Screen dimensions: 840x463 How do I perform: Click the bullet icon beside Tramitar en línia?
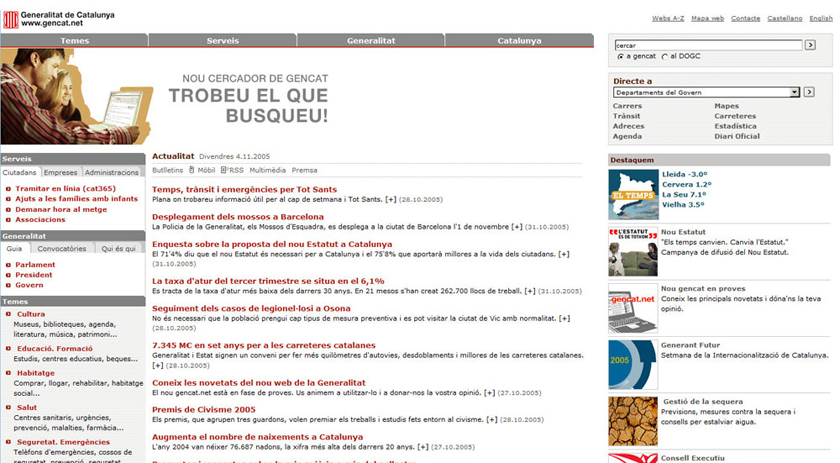coord(8,189)
